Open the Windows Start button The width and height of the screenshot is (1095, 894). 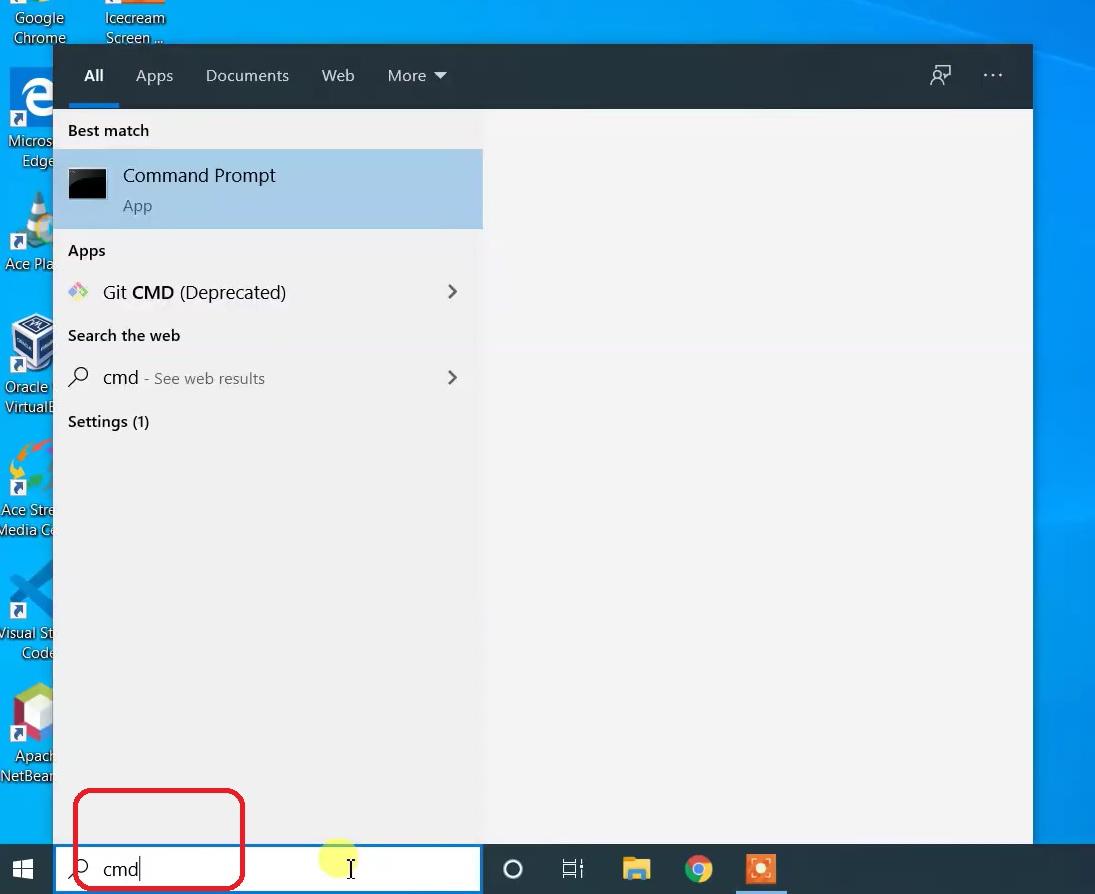[x=23, y=869]
